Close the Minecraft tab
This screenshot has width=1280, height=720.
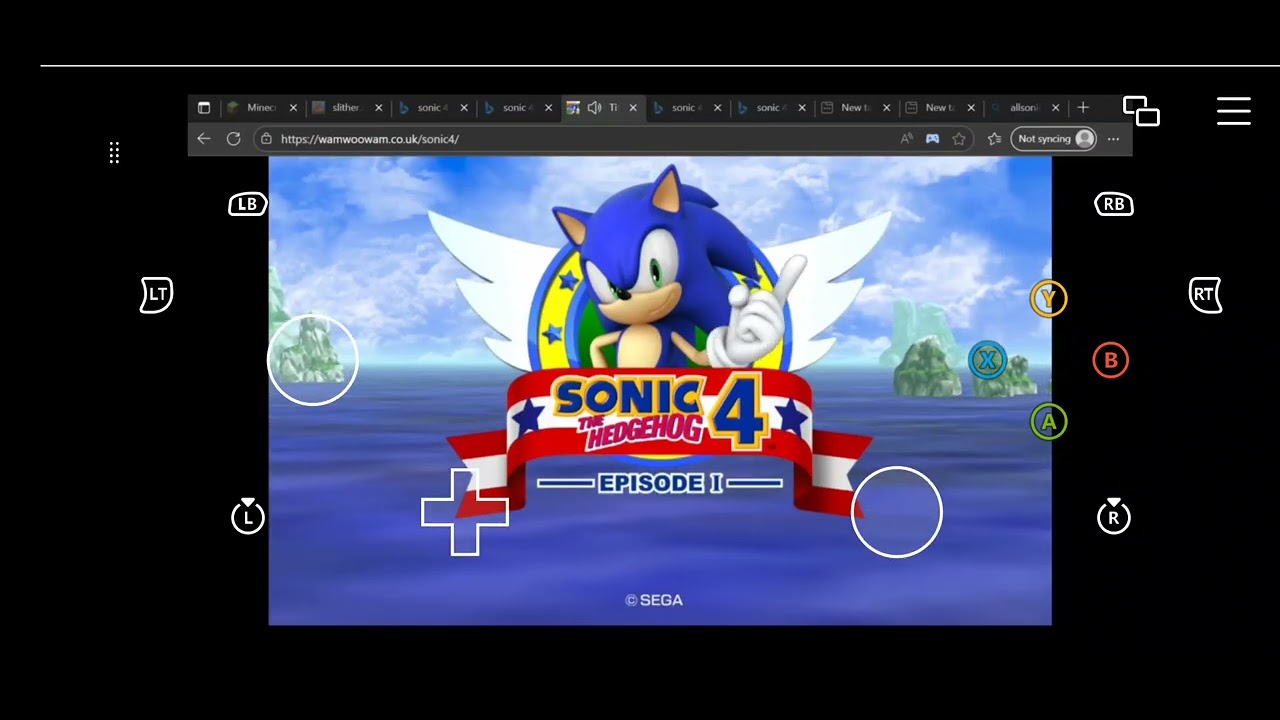pyautogui.click(x=293, y=108)
